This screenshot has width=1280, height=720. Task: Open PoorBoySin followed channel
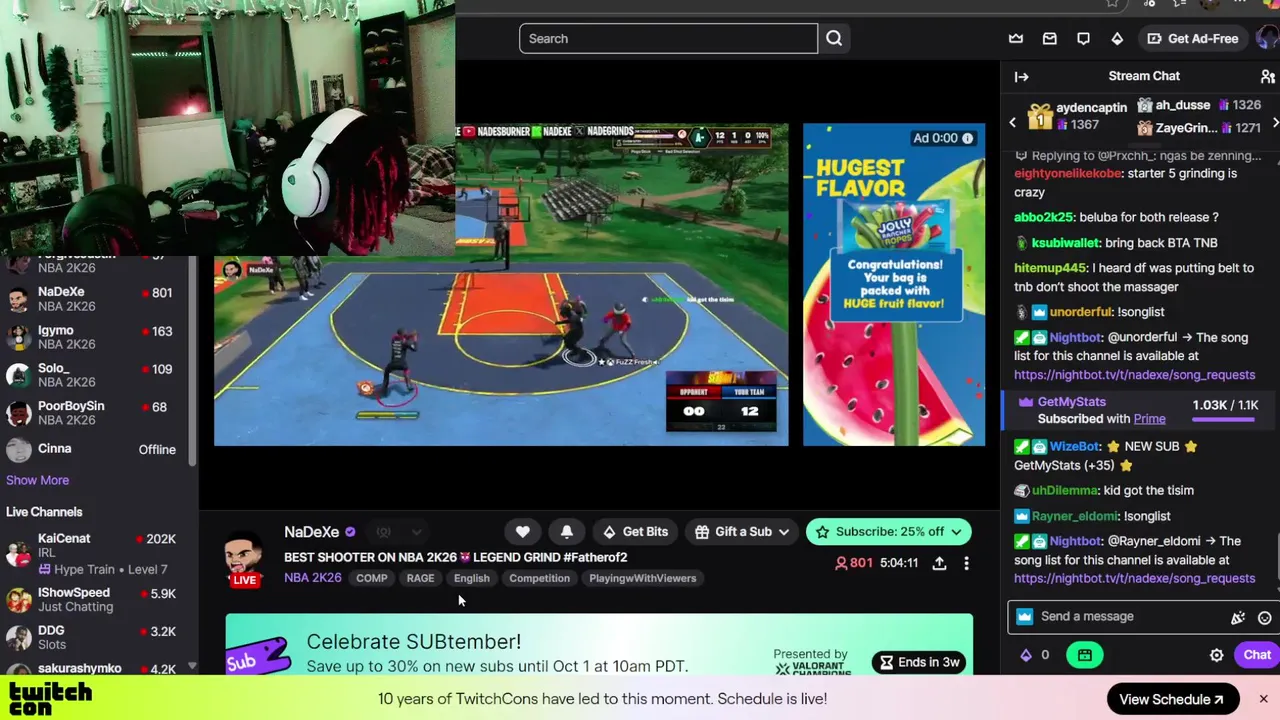click(95, 413)
